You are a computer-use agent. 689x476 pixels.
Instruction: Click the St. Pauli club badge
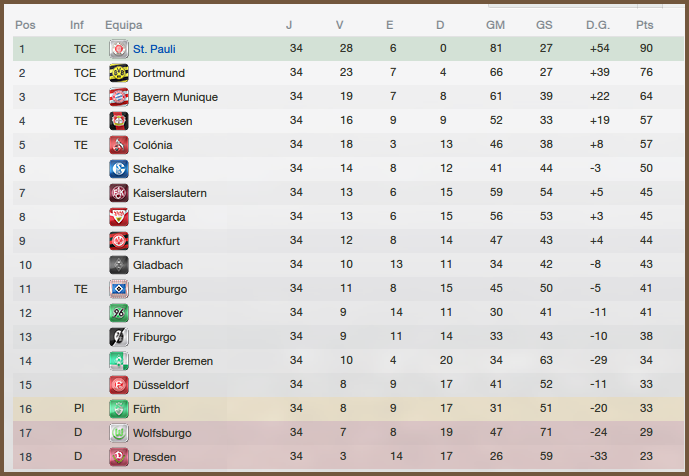(x=119, y=49)
